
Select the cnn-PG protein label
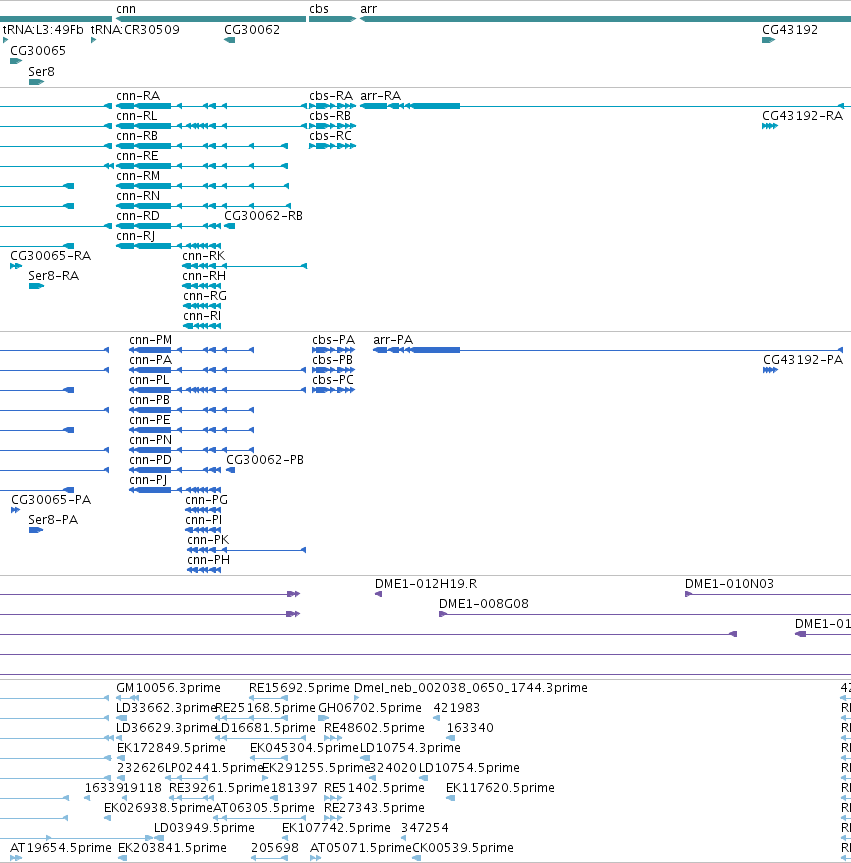coord(207,500)
